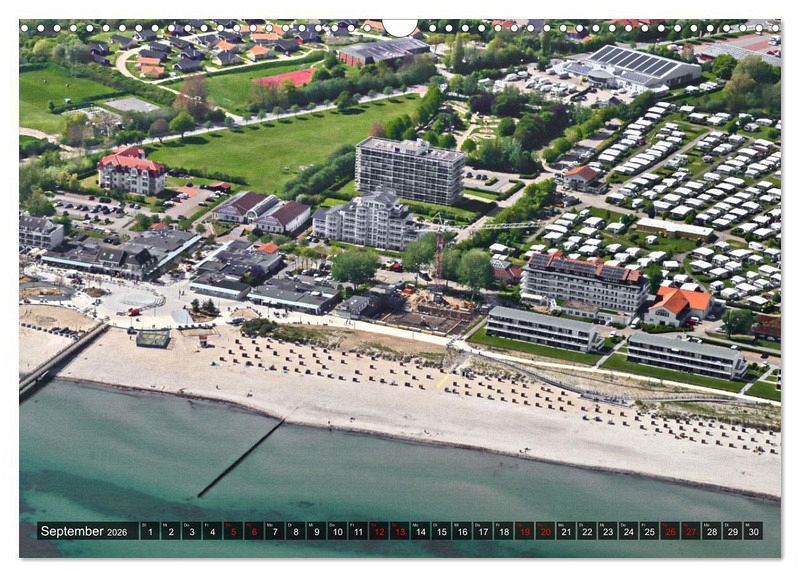Click date 17 in the September strip
The image size is (800, 577).
483,531
